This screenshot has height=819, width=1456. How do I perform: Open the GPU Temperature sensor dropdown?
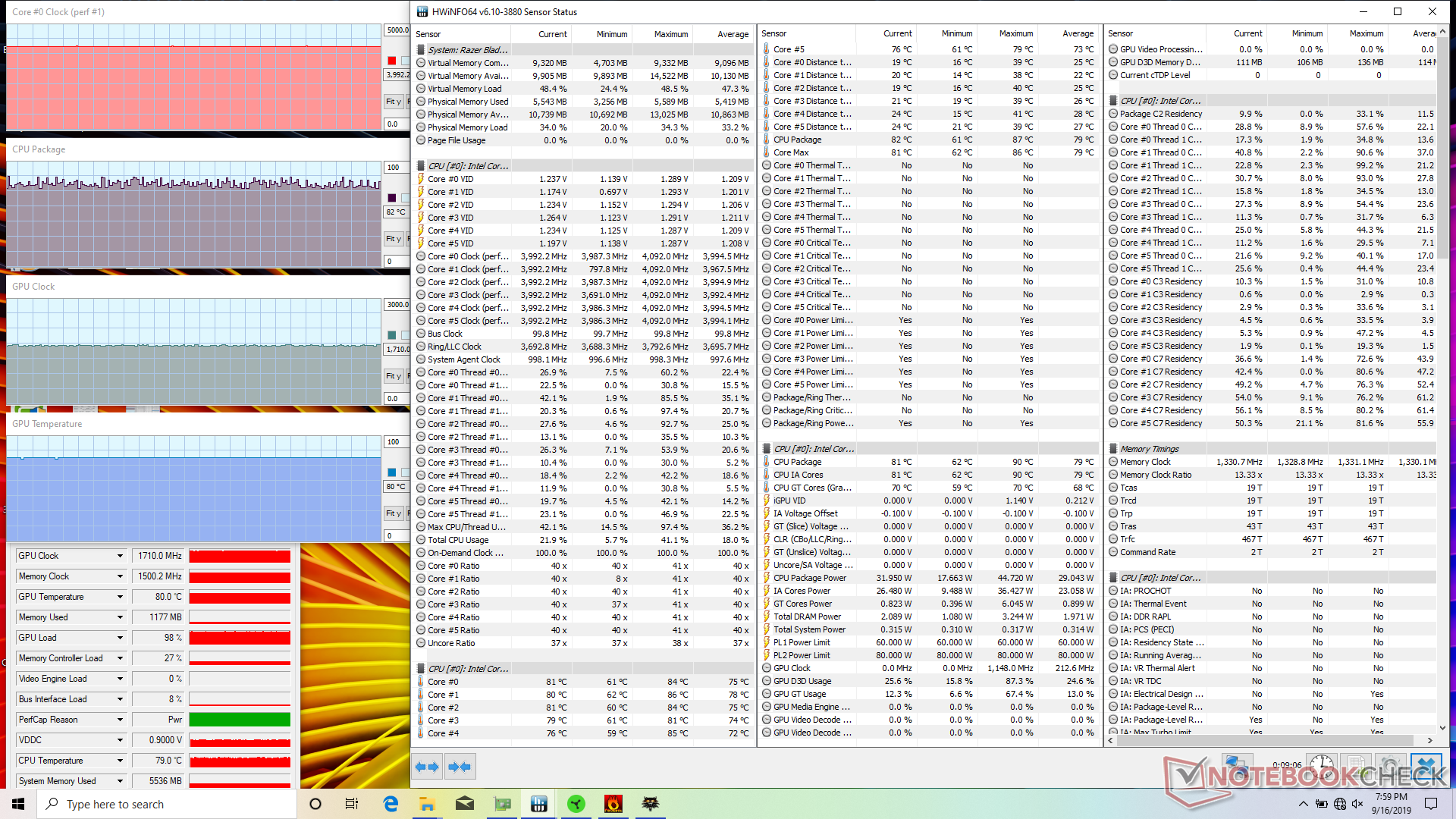coord(120,597)
